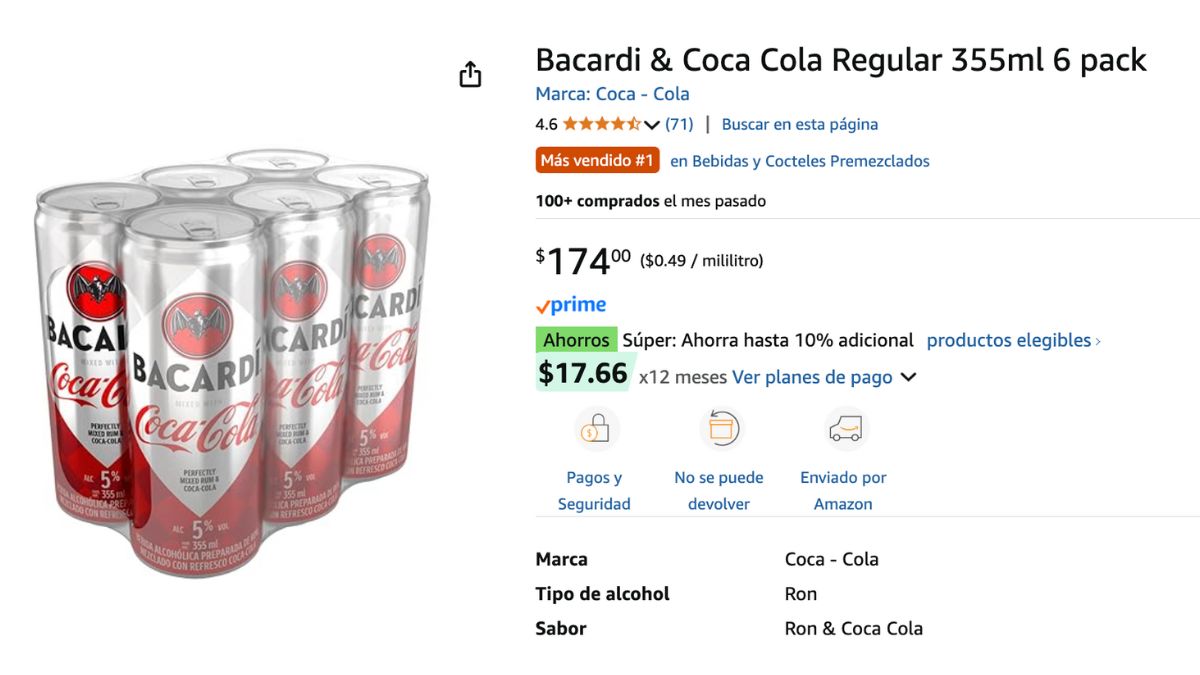Click the Ver planes de pago link
Image resolution: width=1200 pixels, height=675 pixels.
click(x=812, y=377)
